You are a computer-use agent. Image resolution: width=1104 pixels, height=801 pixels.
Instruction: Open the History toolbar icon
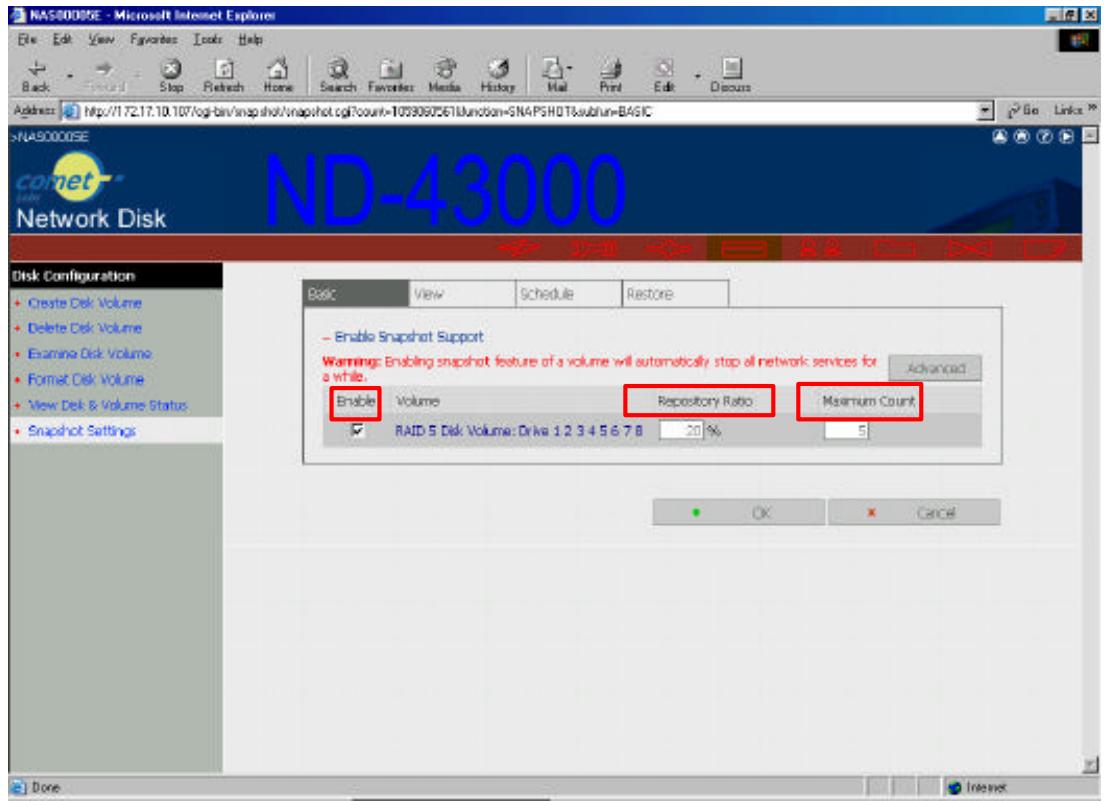(x=498, y=76)
